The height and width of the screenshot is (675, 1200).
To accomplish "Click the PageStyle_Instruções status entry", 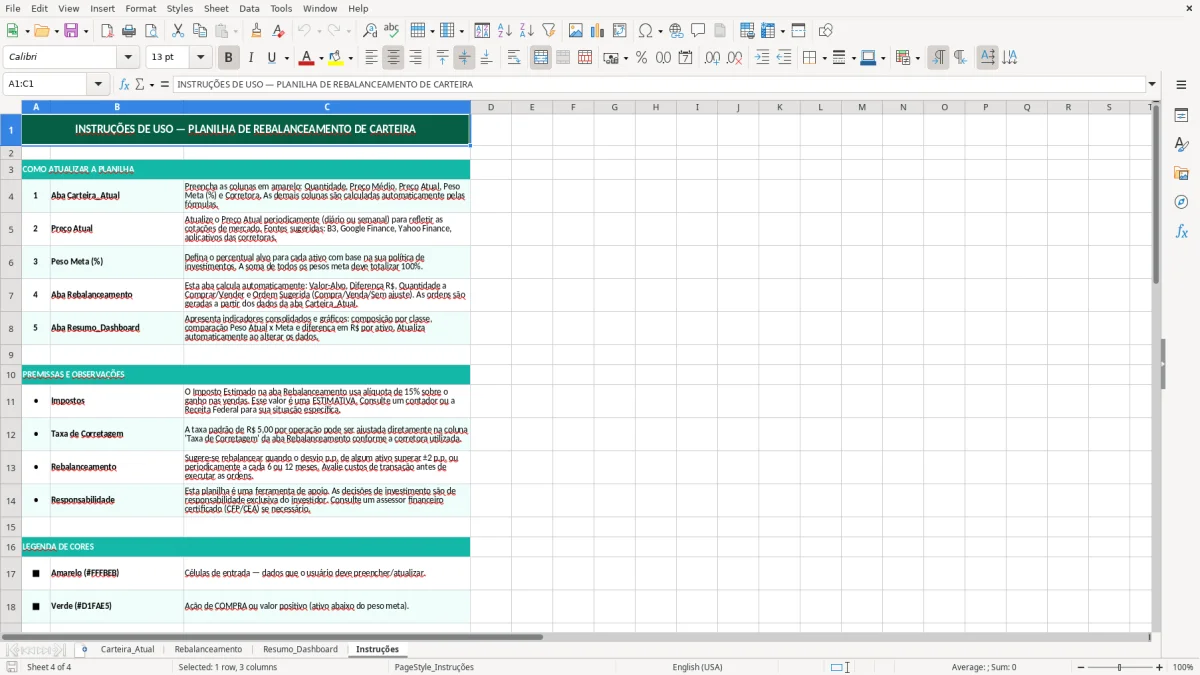I will pos(434,667).
